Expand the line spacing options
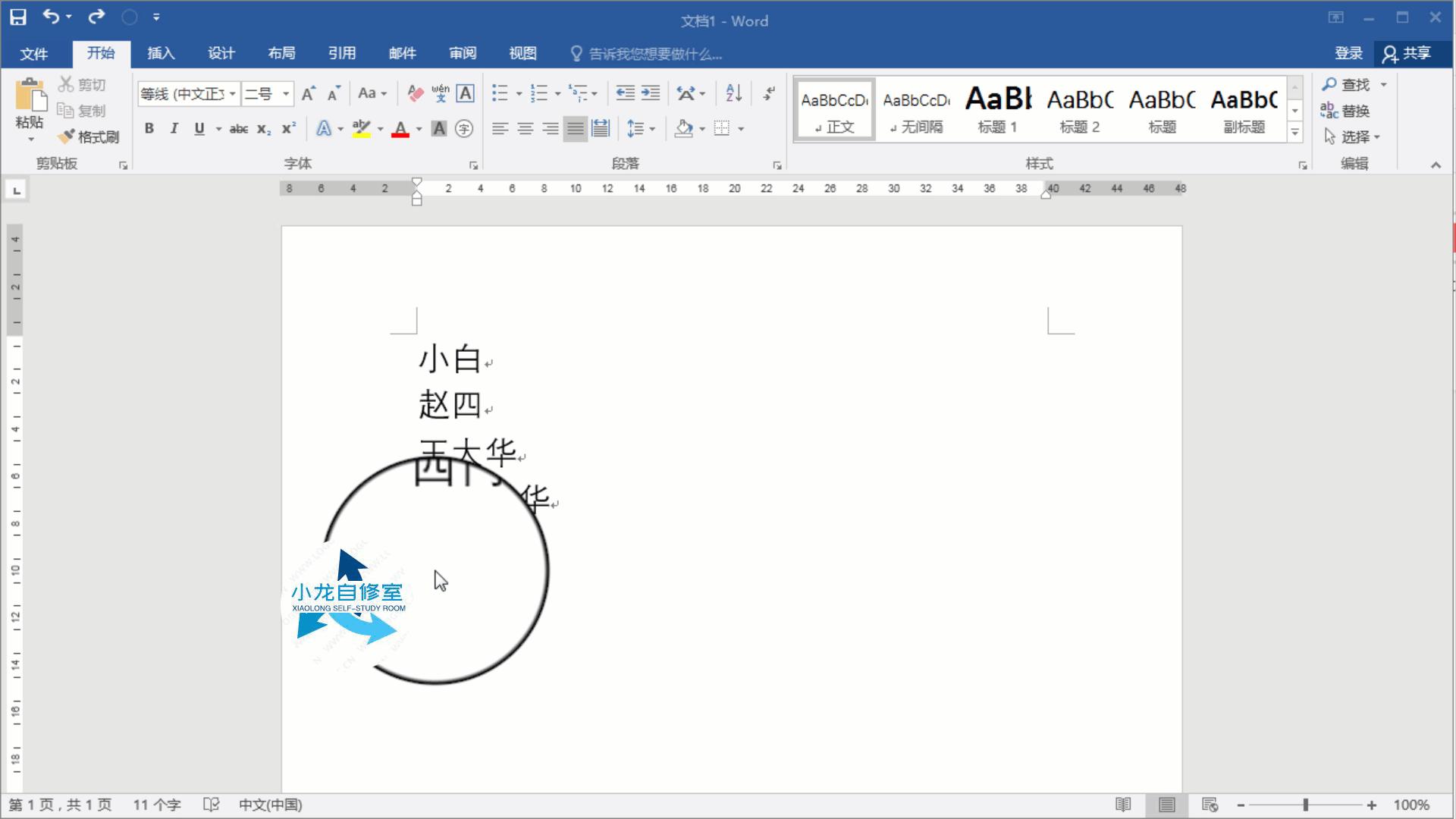The width and height of the screenshot is (1456, 819). (x=652, y=129)
